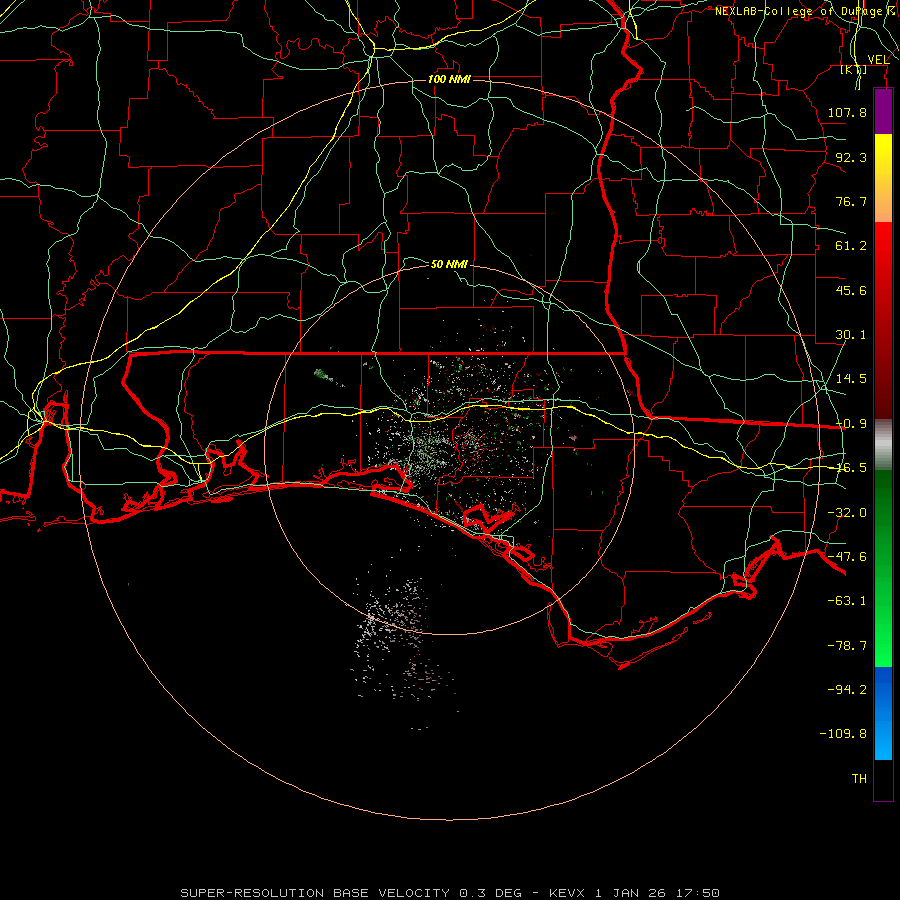Click the gray near-zero segment of the color bar
Screen dimensions: 900x900
[883, 444]
